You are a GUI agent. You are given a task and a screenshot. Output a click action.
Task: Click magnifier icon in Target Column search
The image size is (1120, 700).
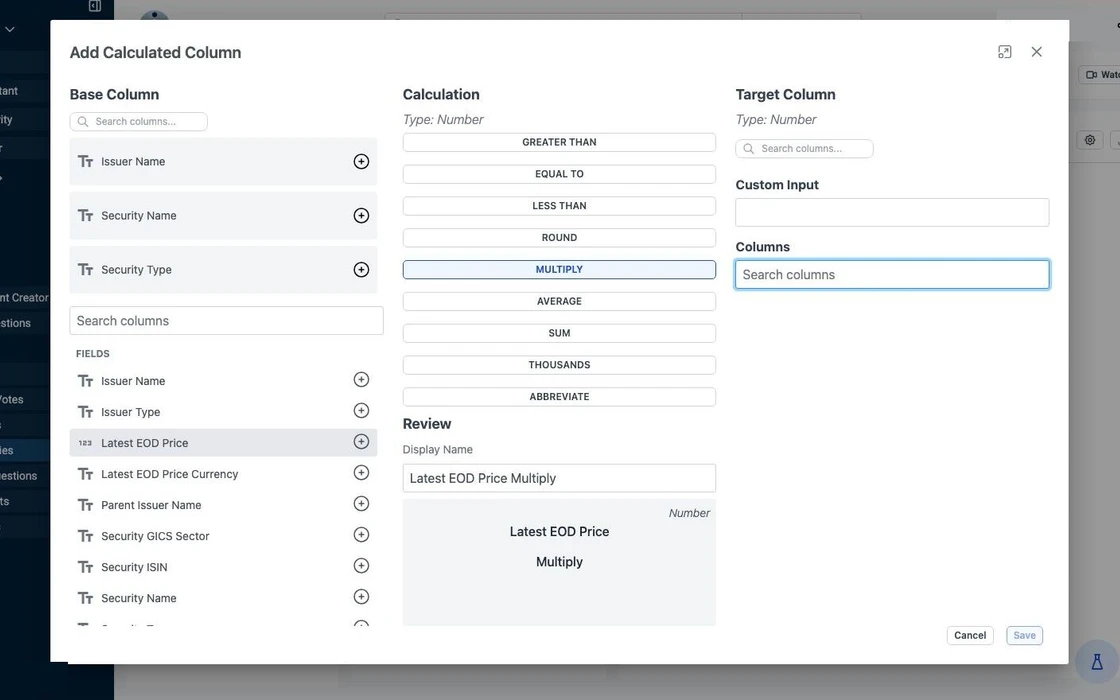(749, 149)
